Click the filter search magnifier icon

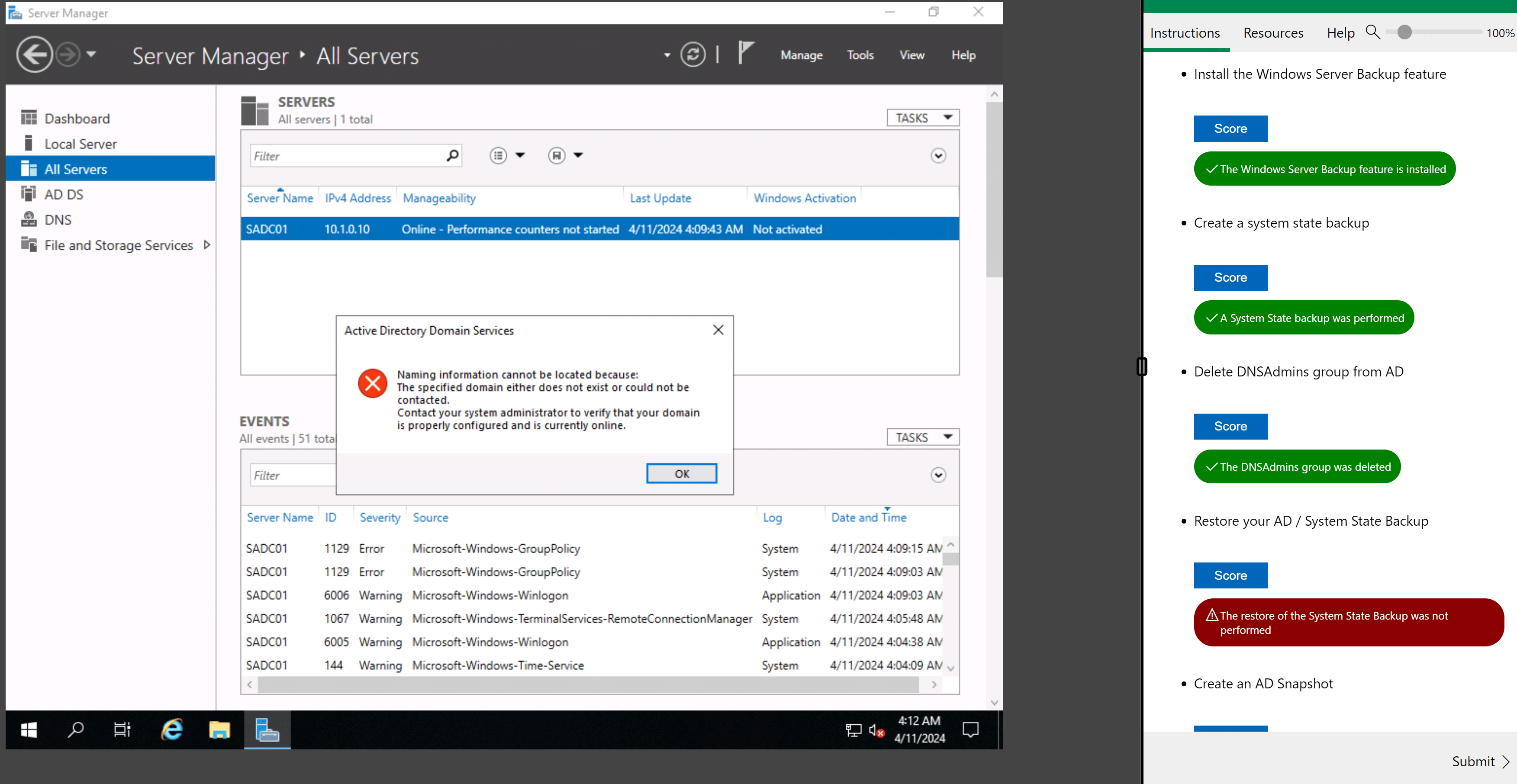[452, 155]
